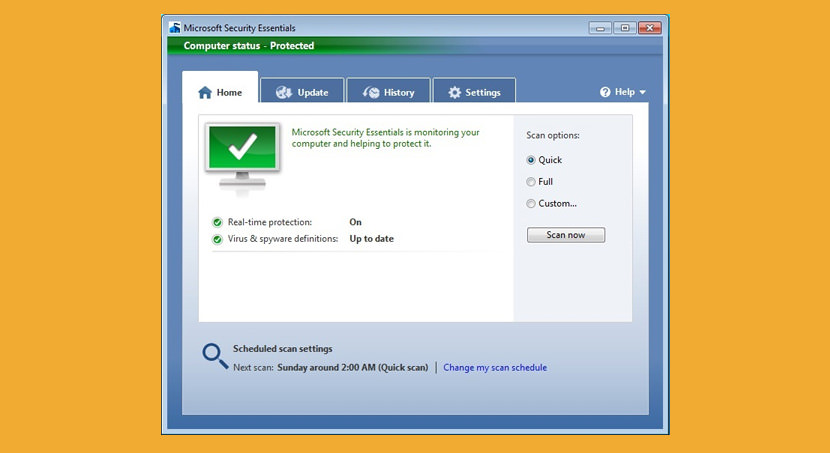Start scanning with Scan now button
This screenshot has width=830, height=453.
point(566,235)
